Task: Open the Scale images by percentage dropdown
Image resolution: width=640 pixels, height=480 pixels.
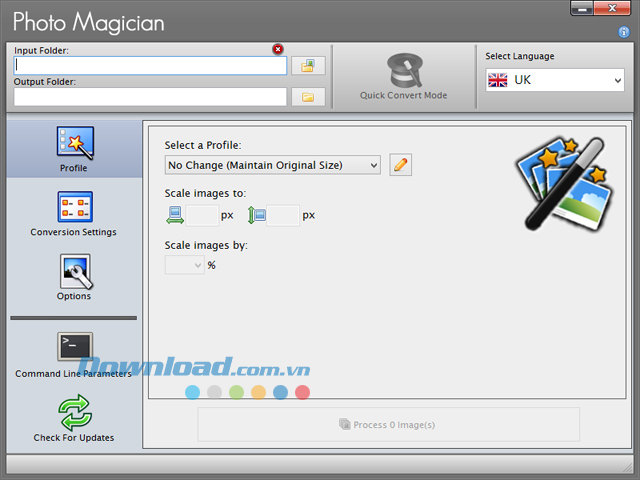Action: tap(184, 265)
